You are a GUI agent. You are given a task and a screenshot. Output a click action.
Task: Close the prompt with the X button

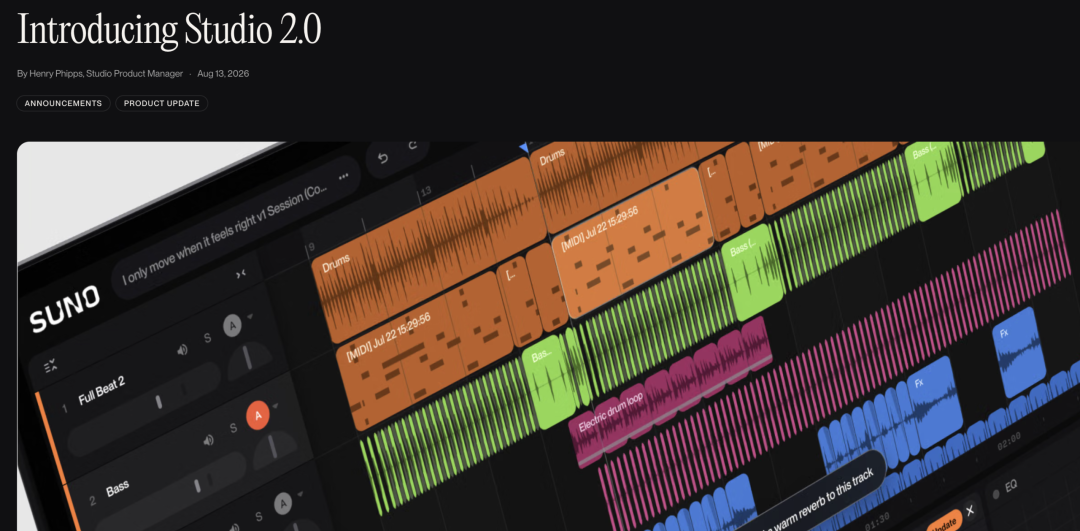pos(970,510)
